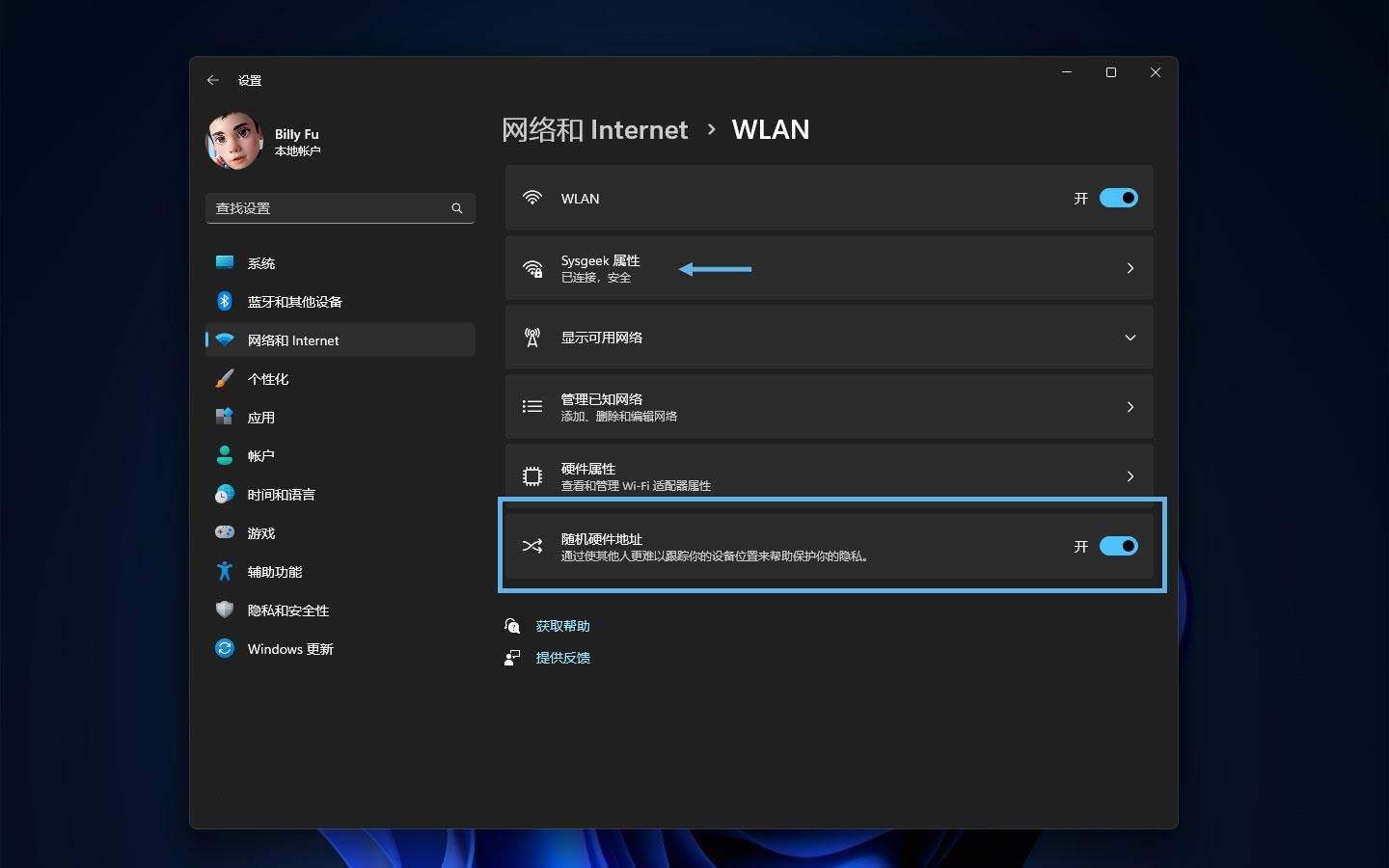Select the 系统 monitor icon in sidebar
This screenshot has width=1389, height=868.
pos(224,262)
